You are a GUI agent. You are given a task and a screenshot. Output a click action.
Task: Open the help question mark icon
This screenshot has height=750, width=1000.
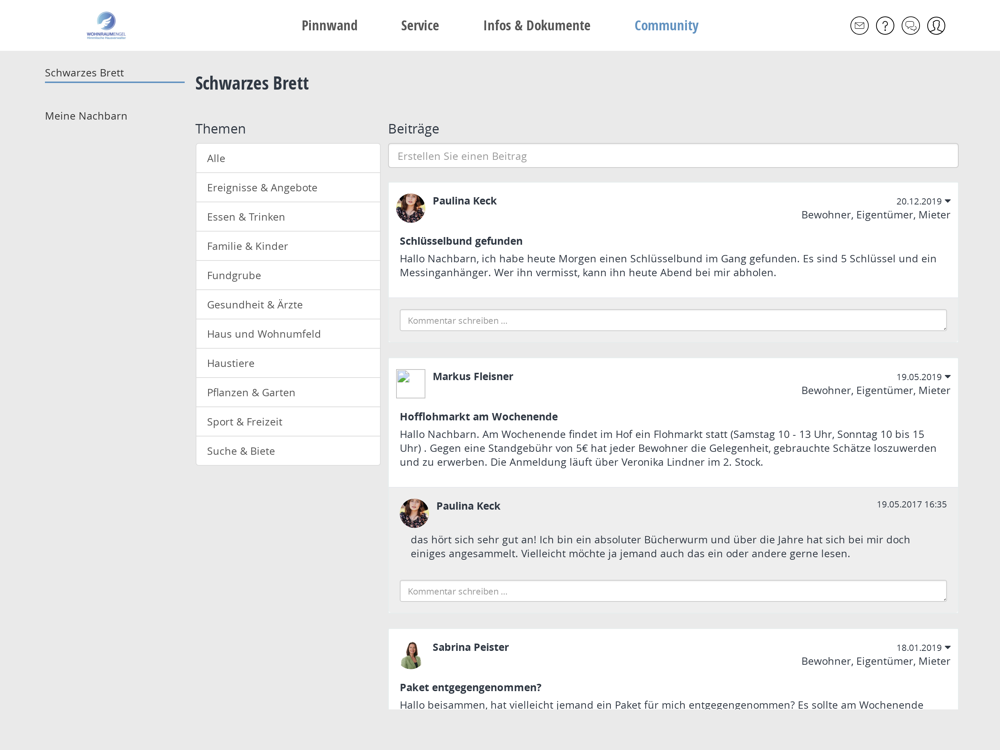[x=885, y=26]
